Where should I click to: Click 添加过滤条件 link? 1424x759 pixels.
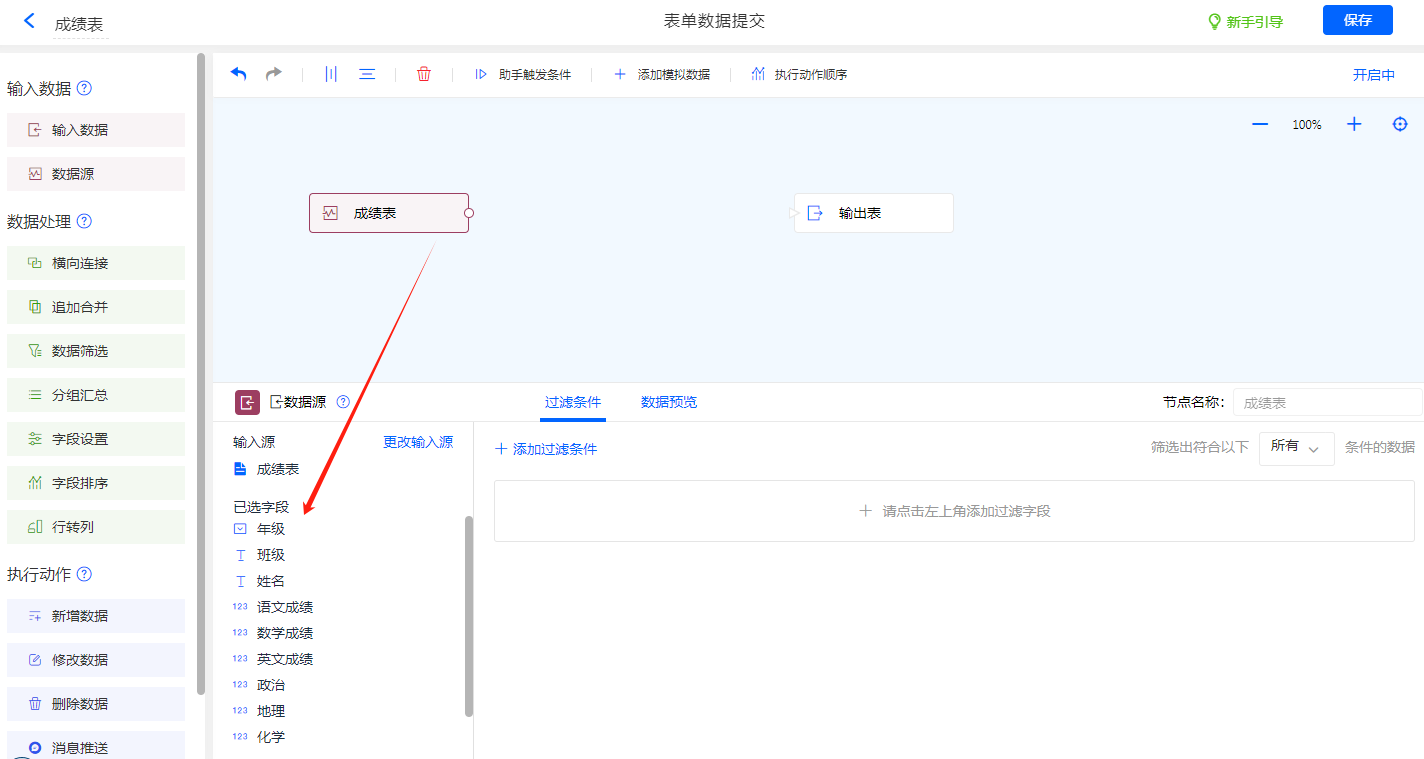click(x=546, y=449)
